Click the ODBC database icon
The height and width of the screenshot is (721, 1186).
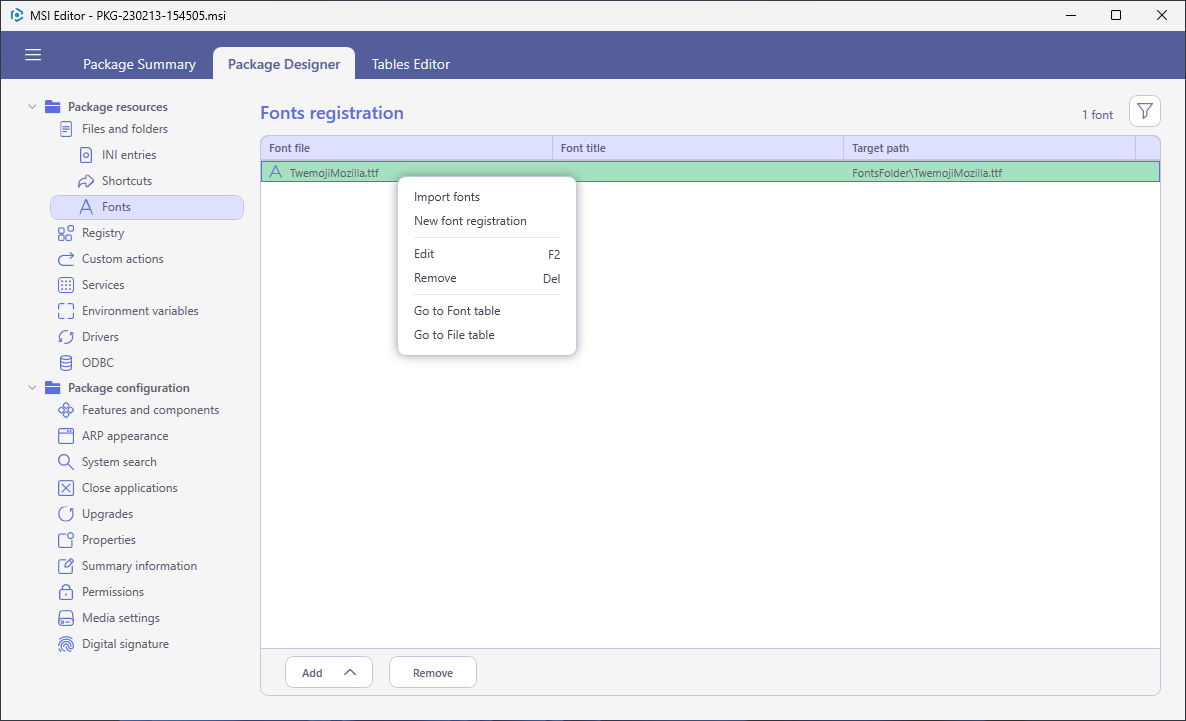click(66, 362)
